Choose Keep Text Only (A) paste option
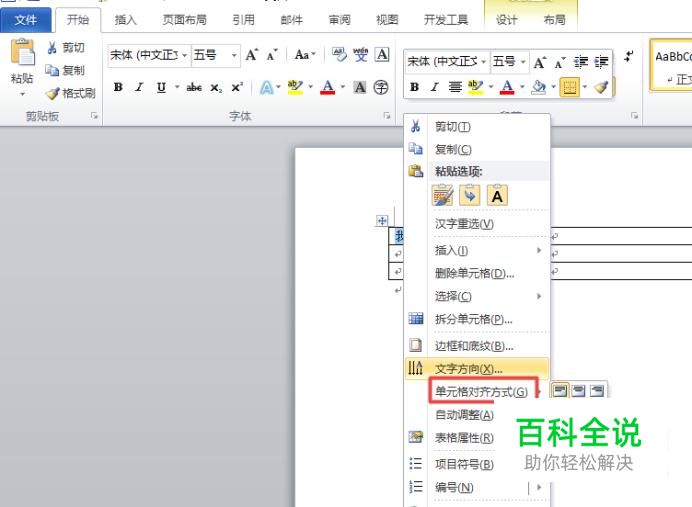The width and height of the screenshot is (692, 507). (x=497, y=195)
